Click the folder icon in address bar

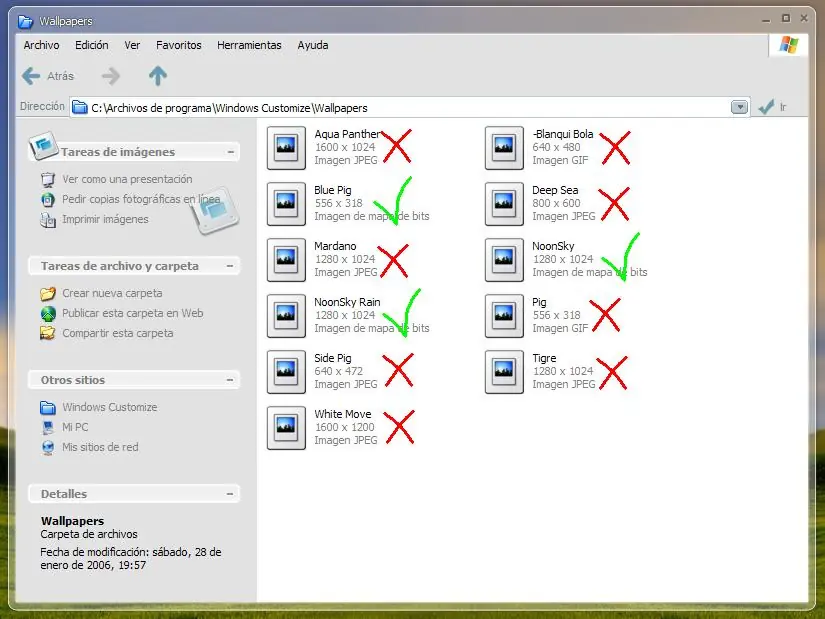click(x=80, y=107)
